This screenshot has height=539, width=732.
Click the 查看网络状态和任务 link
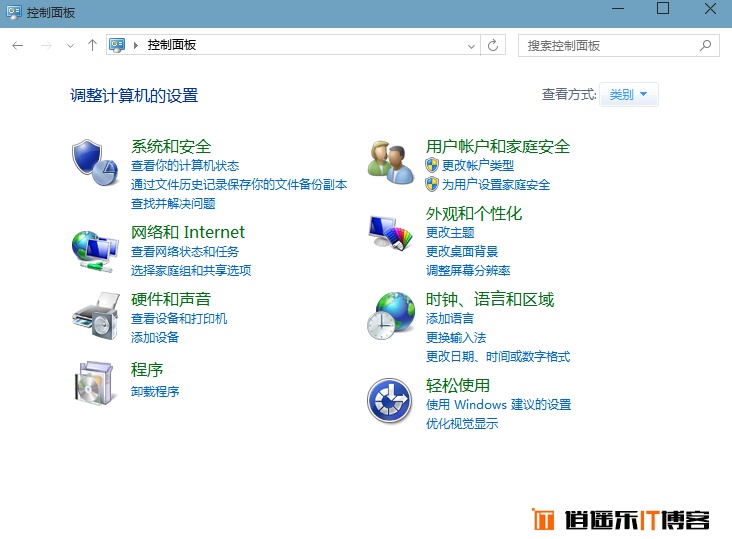coord(185,252)
